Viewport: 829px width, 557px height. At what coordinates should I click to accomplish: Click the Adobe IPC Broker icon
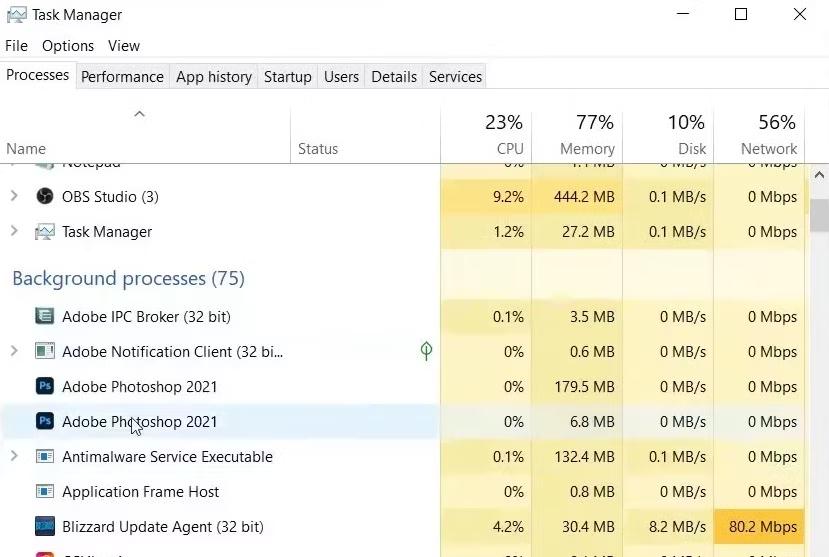coord(44,317)
